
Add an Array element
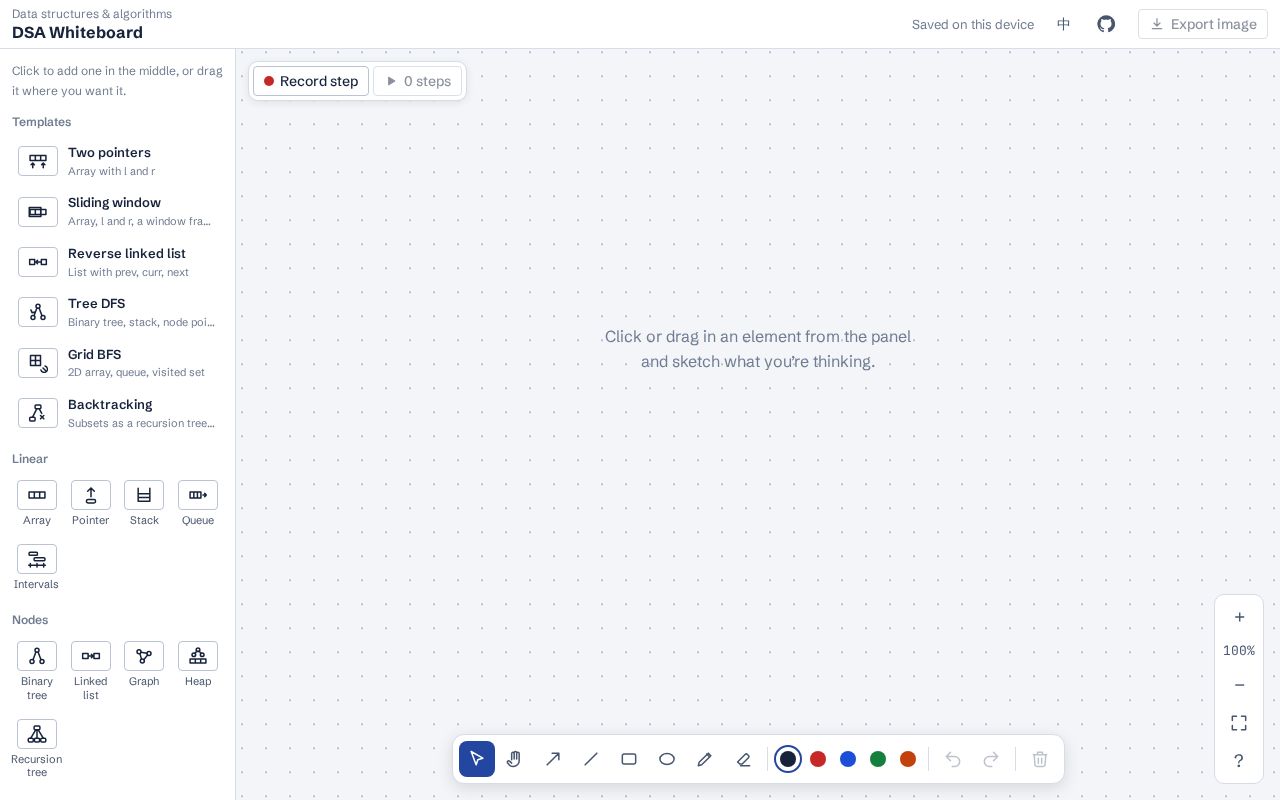coord(37,504)
